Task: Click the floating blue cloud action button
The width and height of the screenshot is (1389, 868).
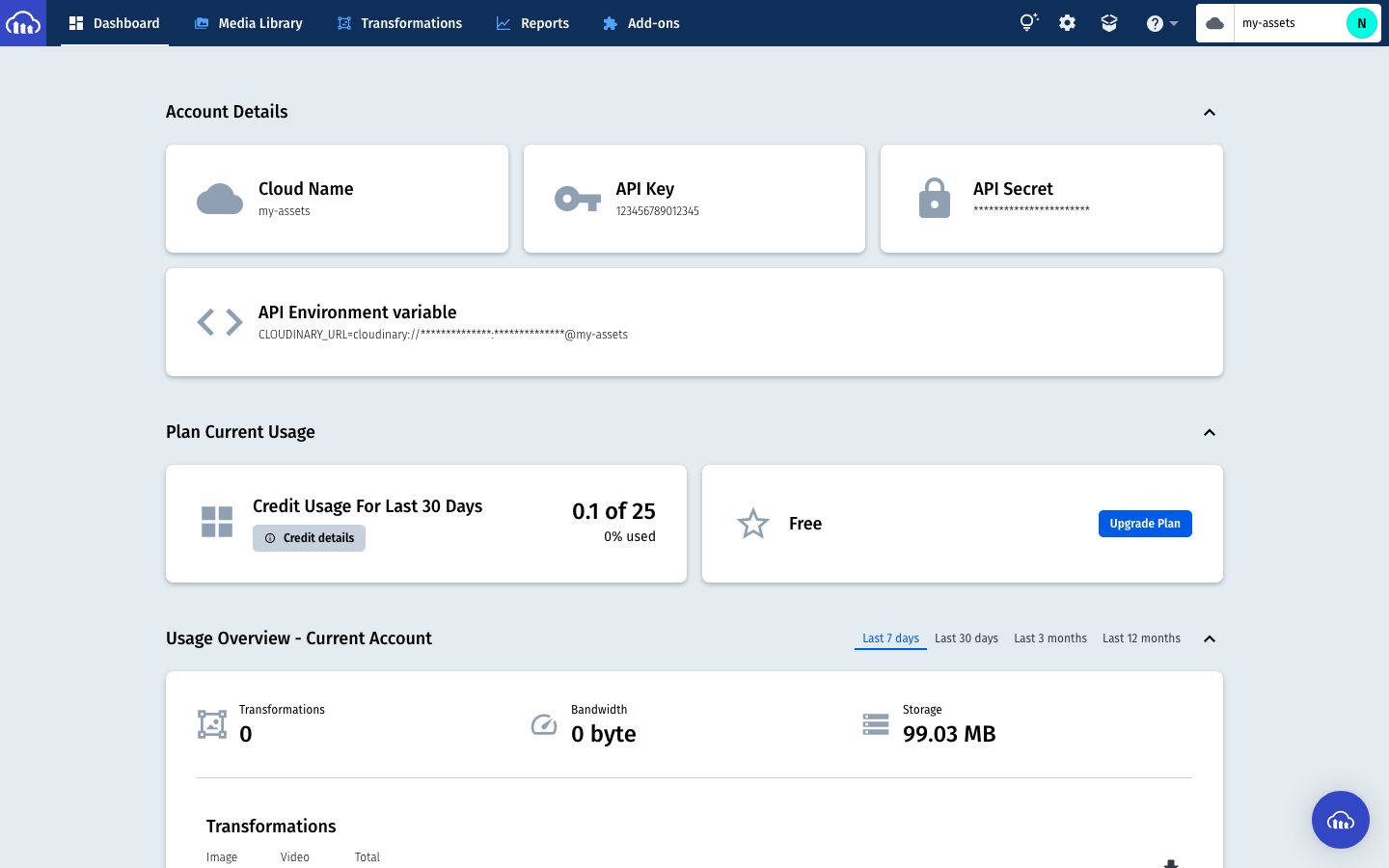Action: tap(1341, 820)
